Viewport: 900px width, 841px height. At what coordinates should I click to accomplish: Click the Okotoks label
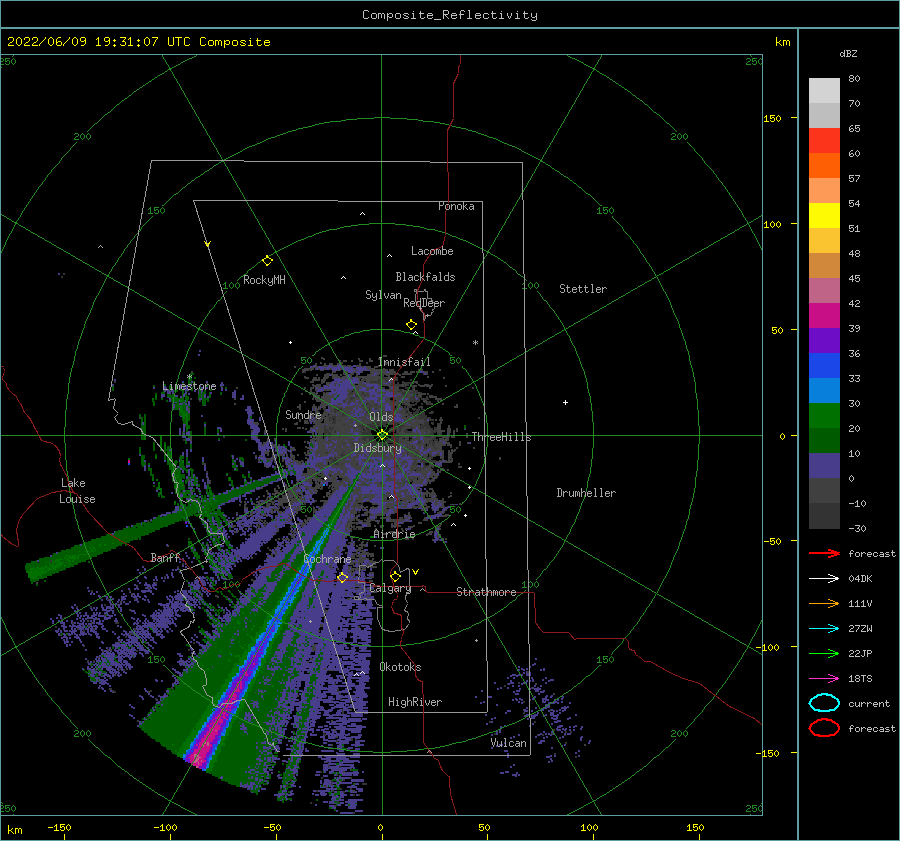click(x=400, y=667)
